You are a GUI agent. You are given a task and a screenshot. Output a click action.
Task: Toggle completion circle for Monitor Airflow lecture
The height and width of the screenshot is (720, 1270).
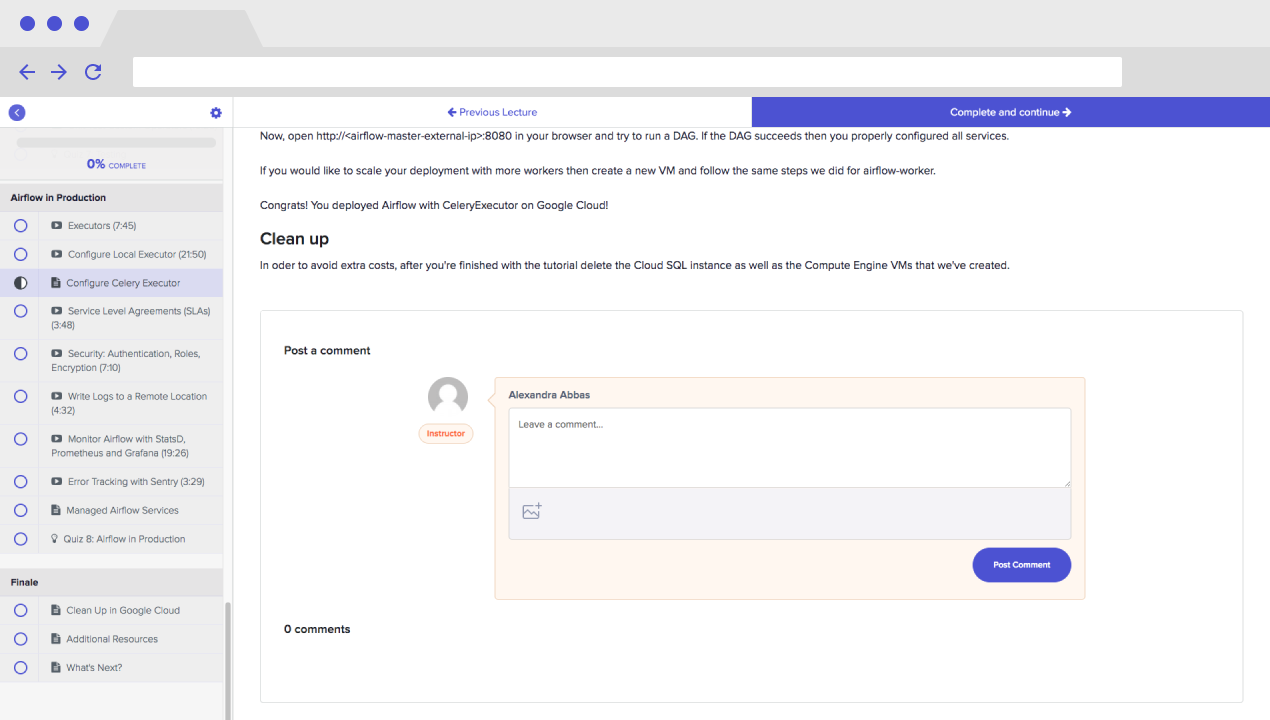click(21, 439)
